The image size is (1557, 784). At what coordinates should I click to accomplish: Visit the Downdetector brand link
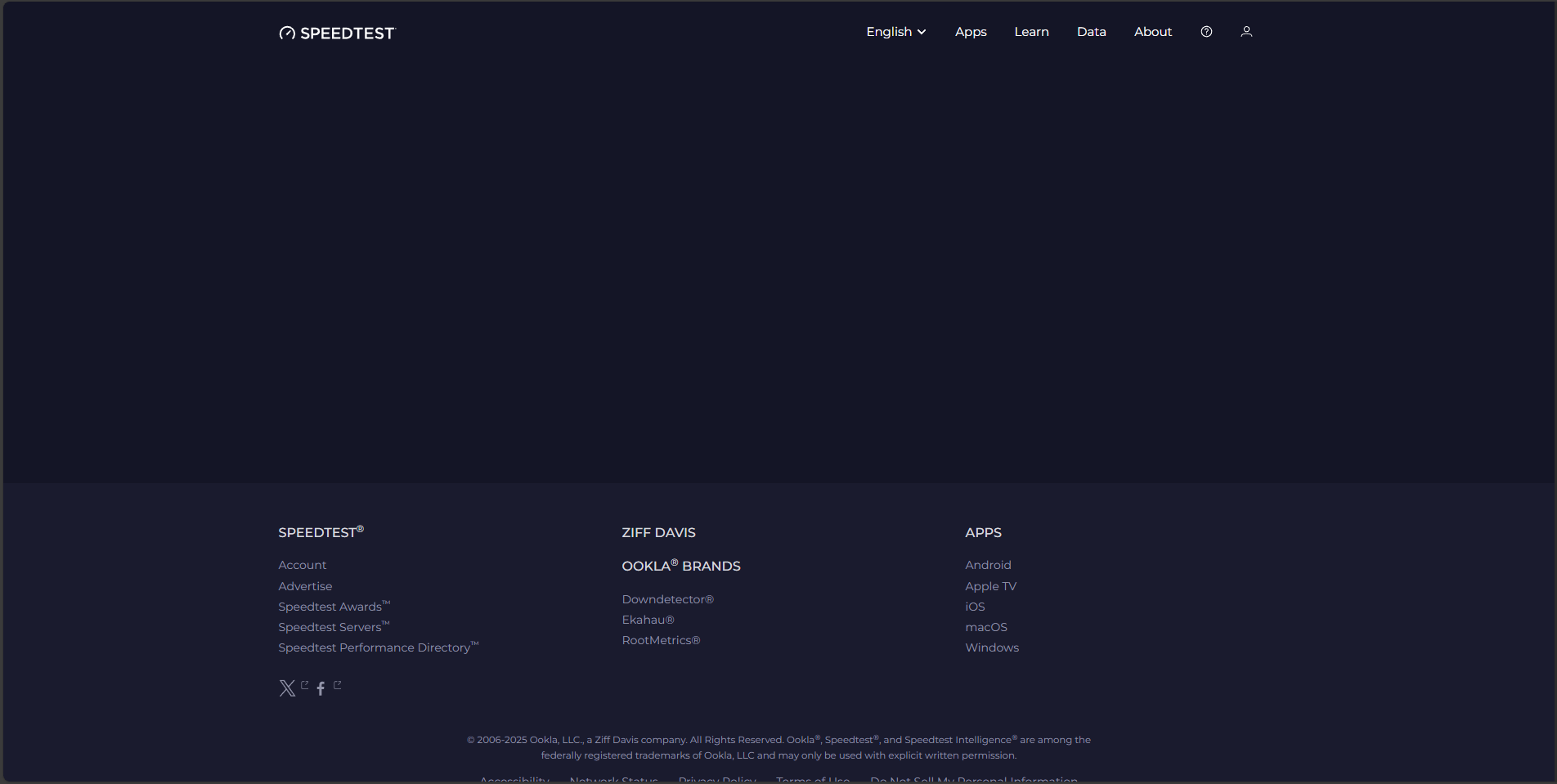667,599
